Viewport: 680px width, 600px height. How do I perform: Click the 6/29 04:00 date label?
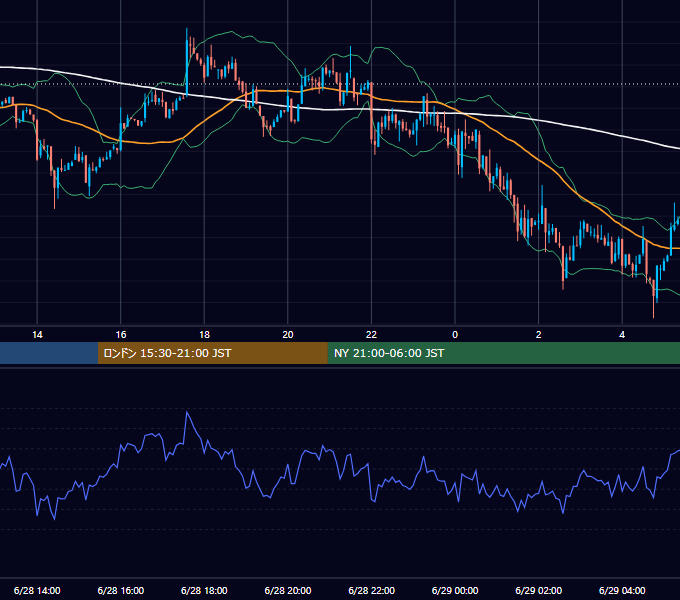pos(622,590)
